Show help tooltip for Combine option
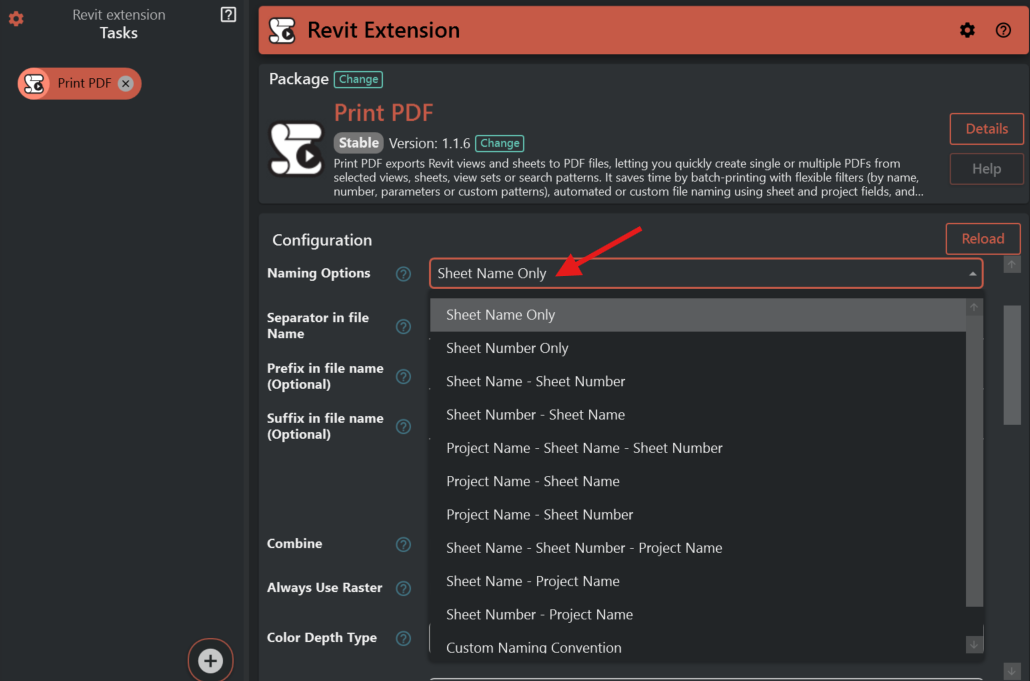The width and height of the screenshot is (1030, 681). (x=403, y=544)
